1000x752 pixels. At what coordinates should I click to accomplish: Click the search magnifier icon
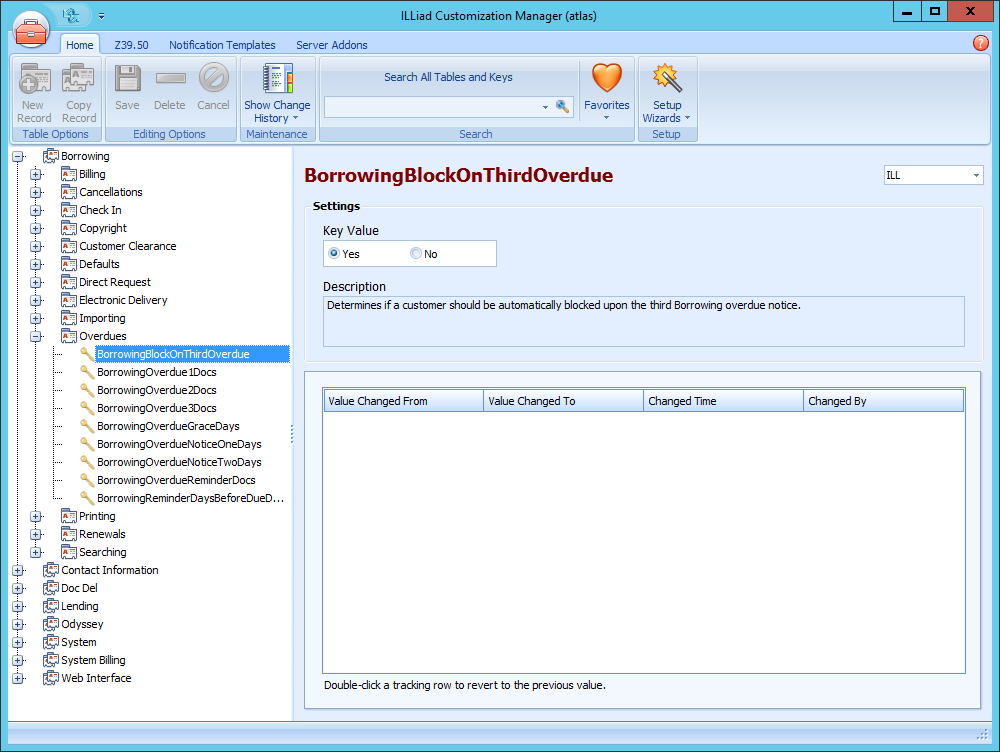click(562, 106)
